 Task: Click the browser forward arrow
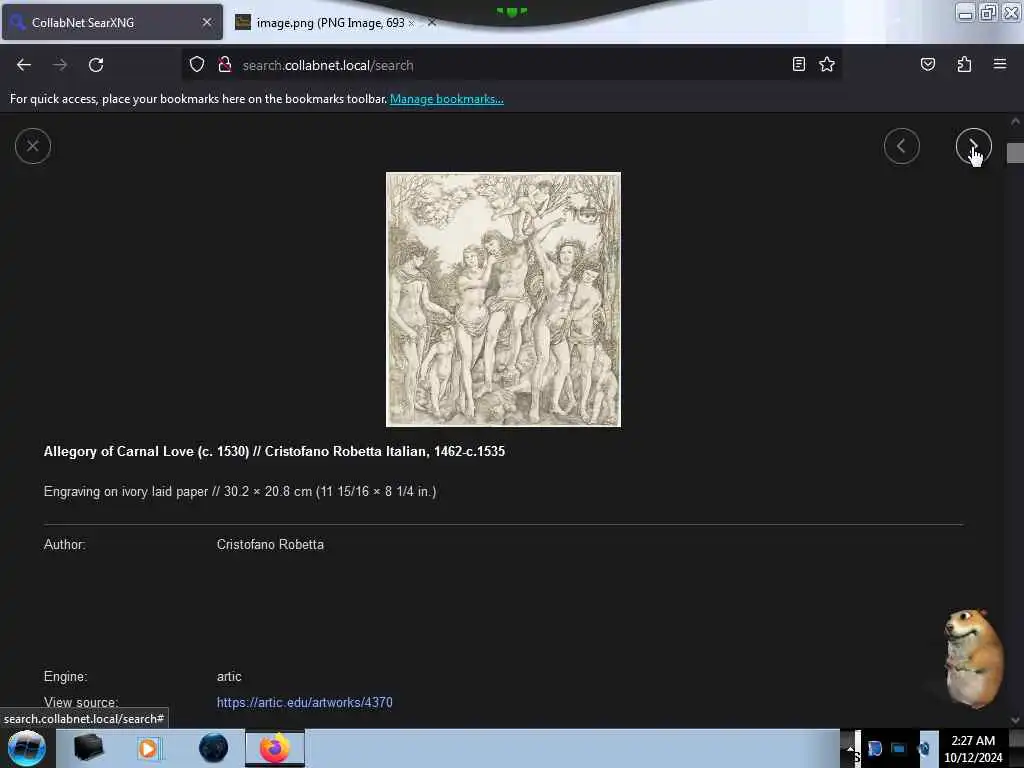pos(60,65)
